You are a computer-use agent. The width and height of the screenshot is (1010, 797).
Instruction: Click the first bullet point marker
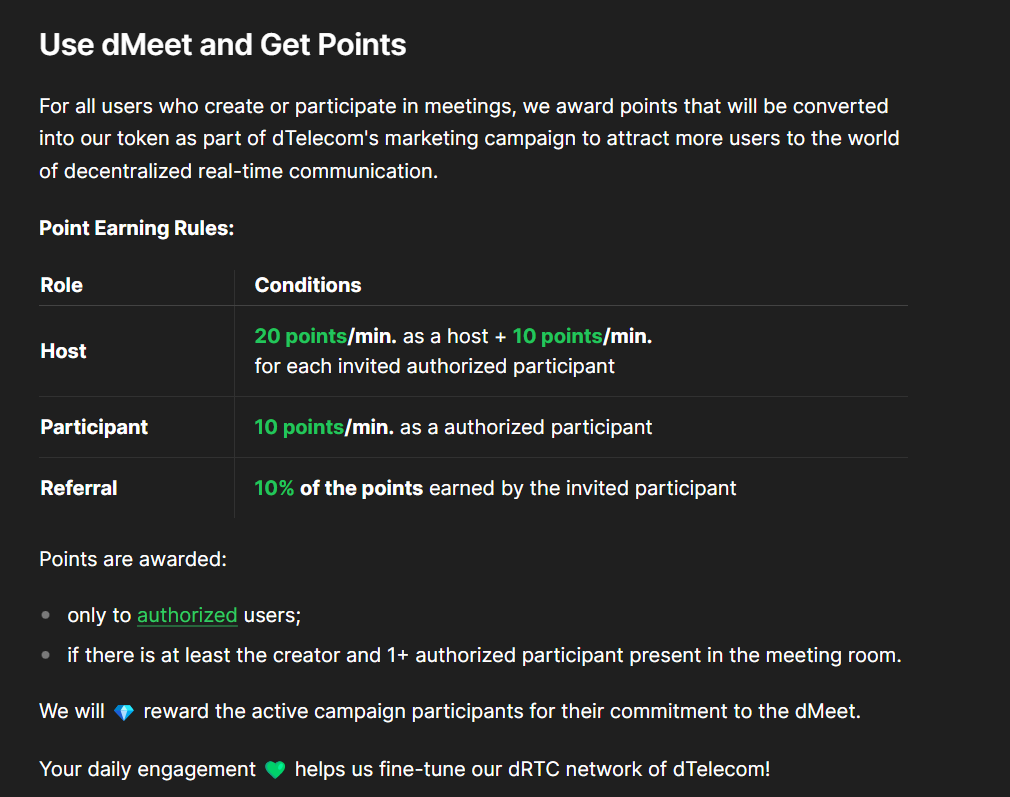(x=46, y=615)
